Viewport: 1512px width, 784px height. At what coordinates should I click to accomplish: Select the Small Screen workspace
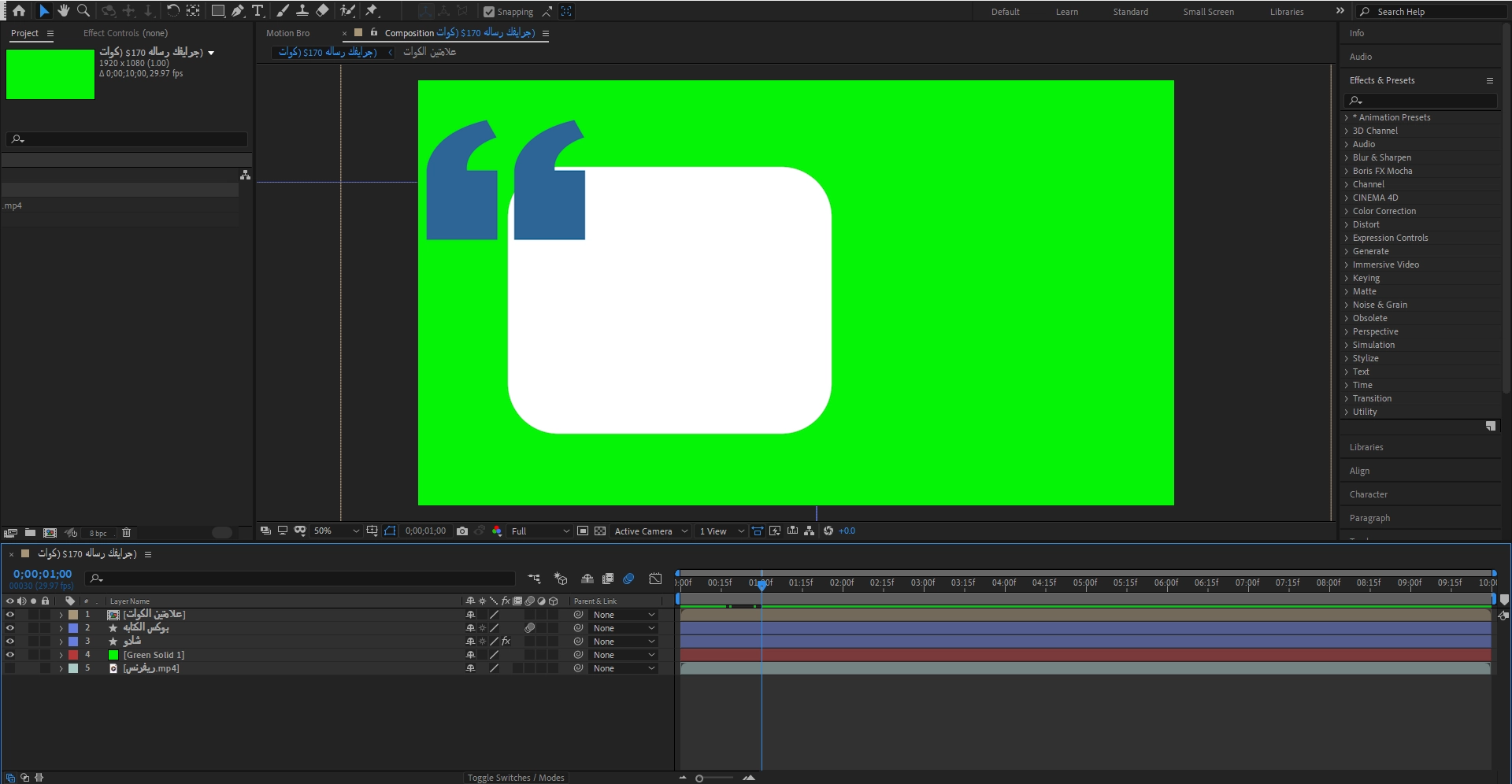1208,12
